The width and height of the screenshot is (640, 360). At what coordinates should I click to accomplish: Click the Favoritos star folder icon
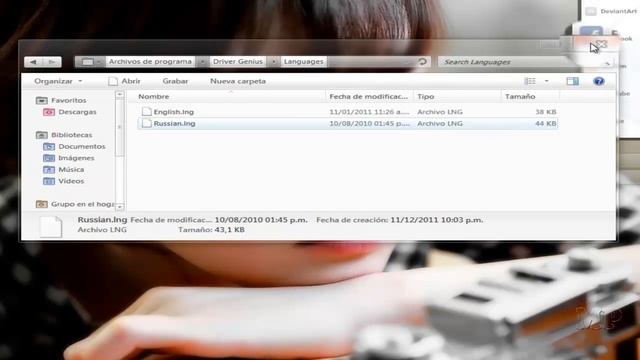coord(42,100)
